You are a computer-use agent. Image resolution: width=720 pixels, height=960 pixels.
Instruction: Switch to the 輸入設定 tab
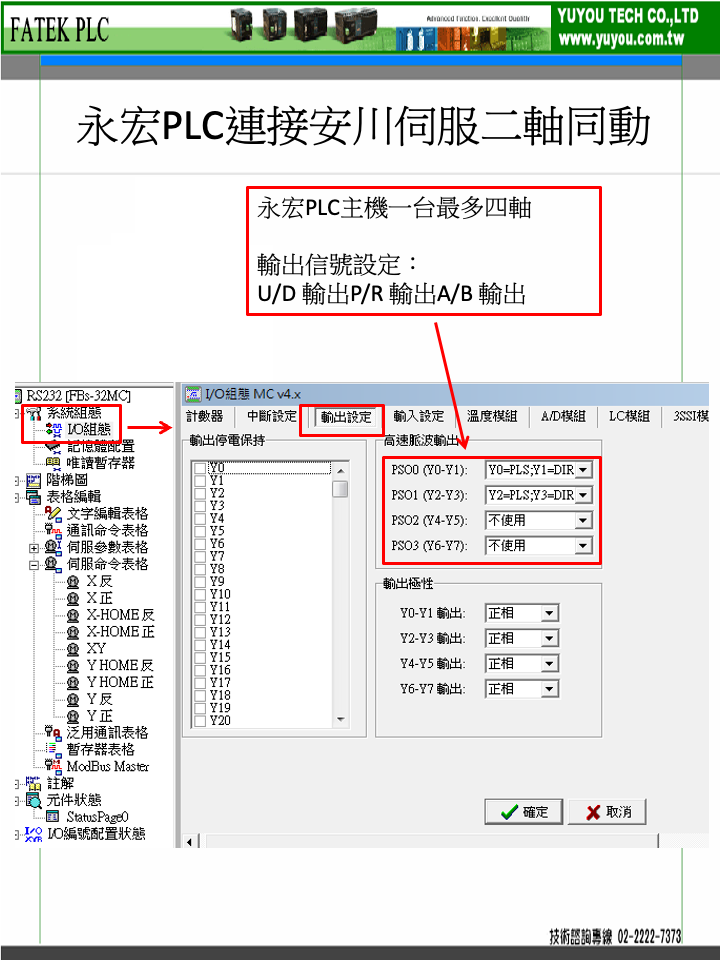pos(419,416)
